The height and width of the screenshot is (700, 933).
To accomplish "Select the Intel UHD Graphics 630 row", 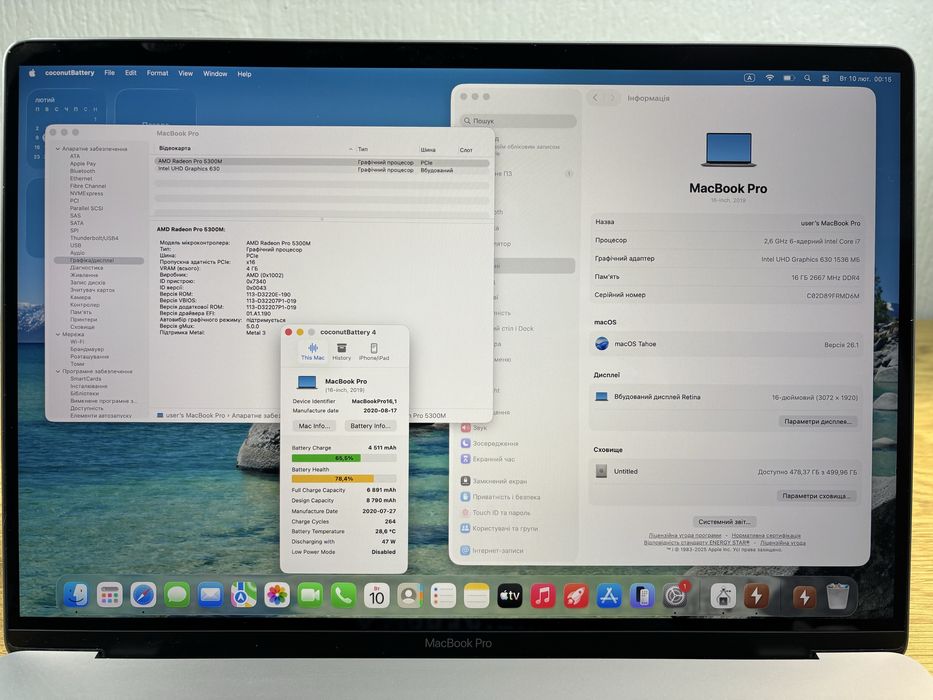I will 321,170.
